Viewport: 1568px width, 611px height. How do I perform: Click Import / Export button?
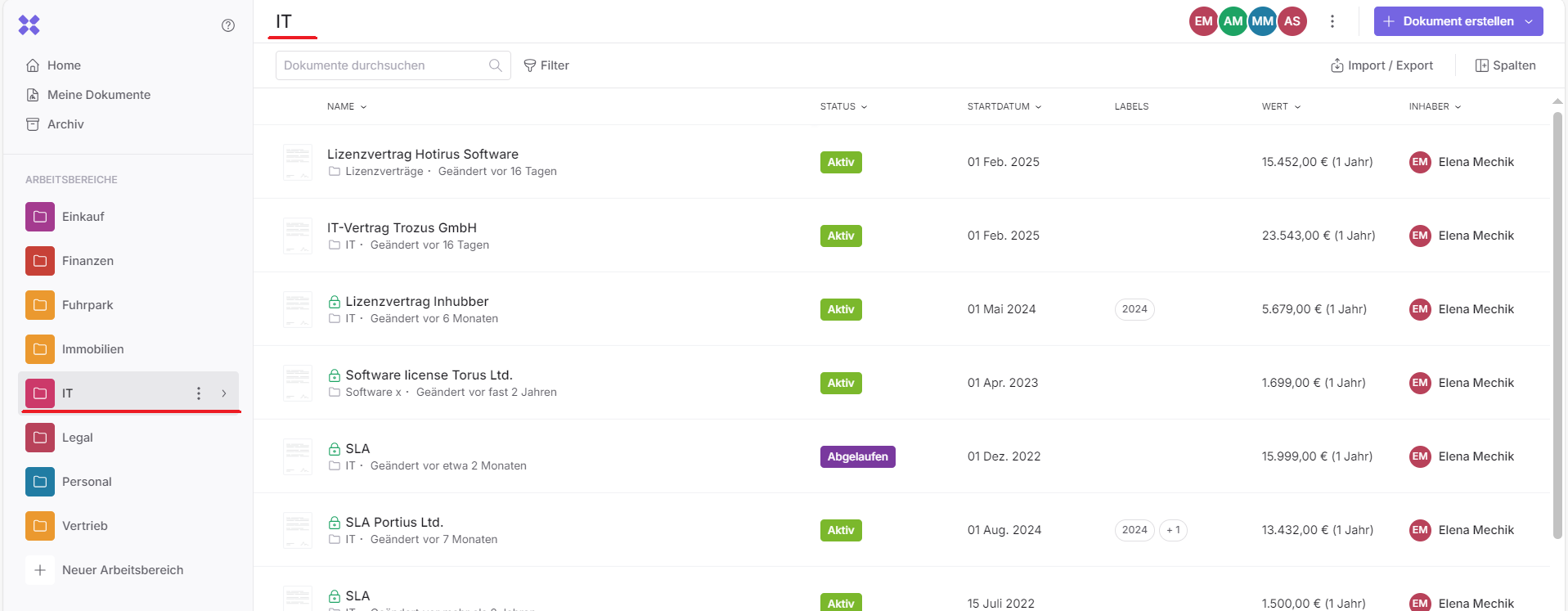(1382, 65)
